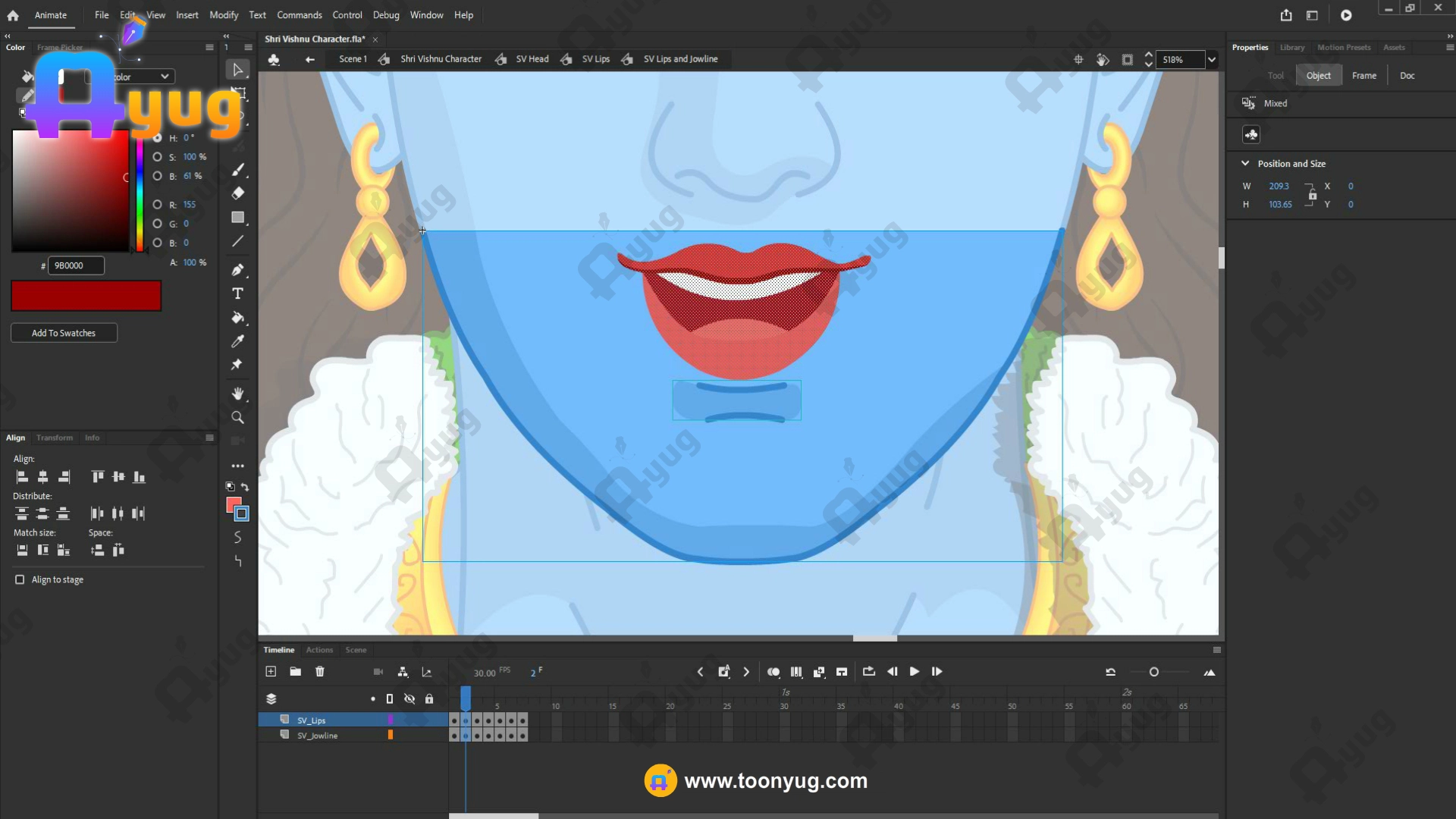Viewport: 1456px width, 819px height.
Task: Switch to the Frame properties tab
Action: (x=1363, y=76)
